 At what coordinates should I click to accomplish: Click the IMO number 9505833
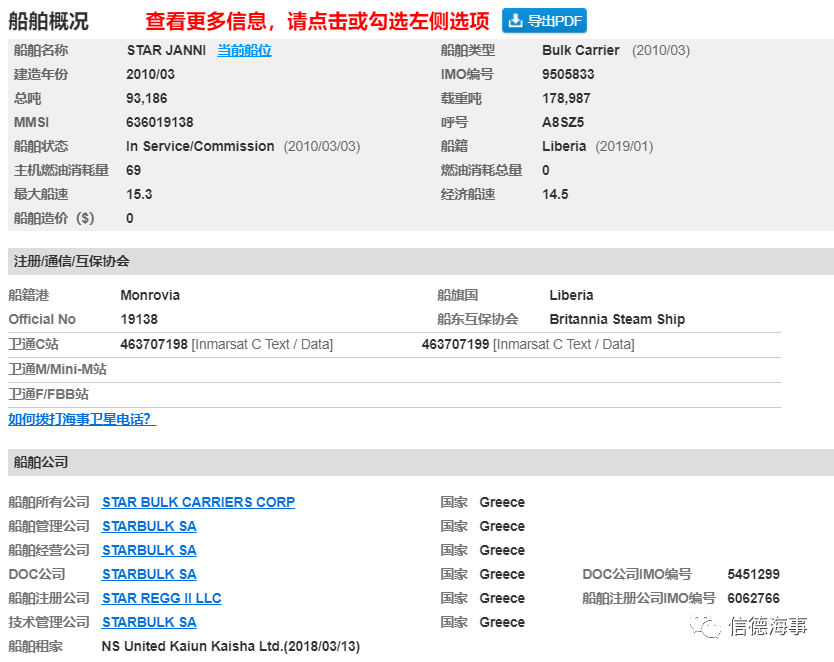click(568, 74)
